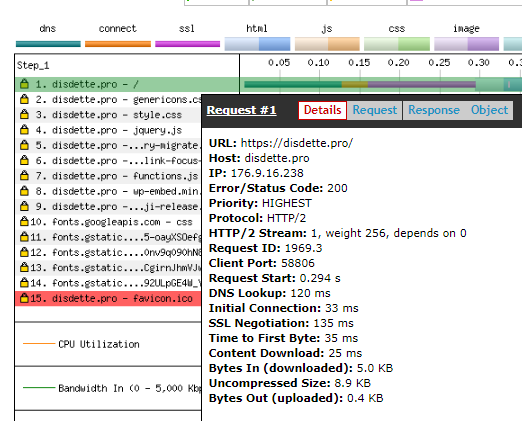Click the dns teal legend swatch
The height and width of the screenshot is (421, 522).
click(48, 44)
